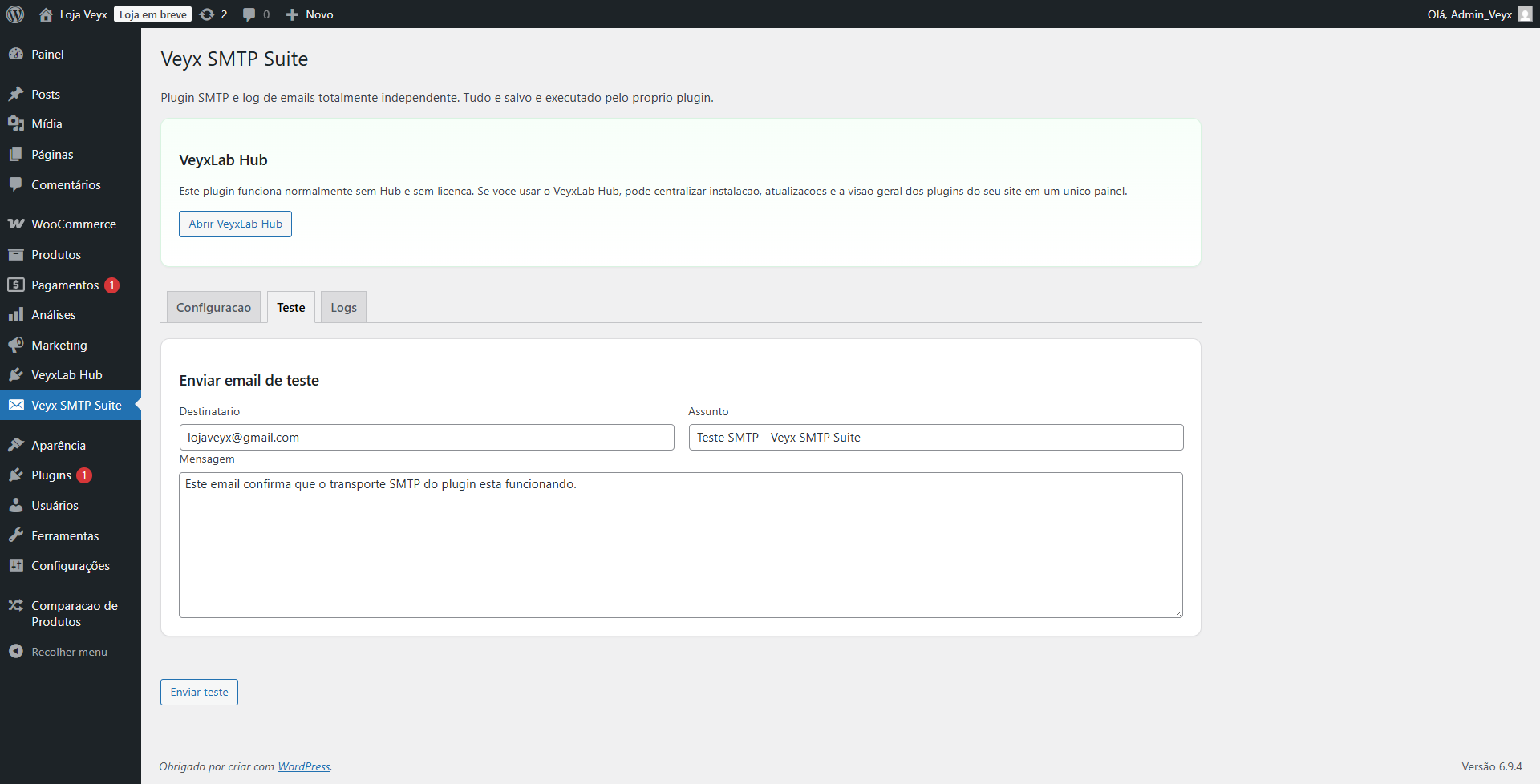Open Plugins showing badge 1
This screenshot has height=784, width=1540.
click(x=17, y=475)
